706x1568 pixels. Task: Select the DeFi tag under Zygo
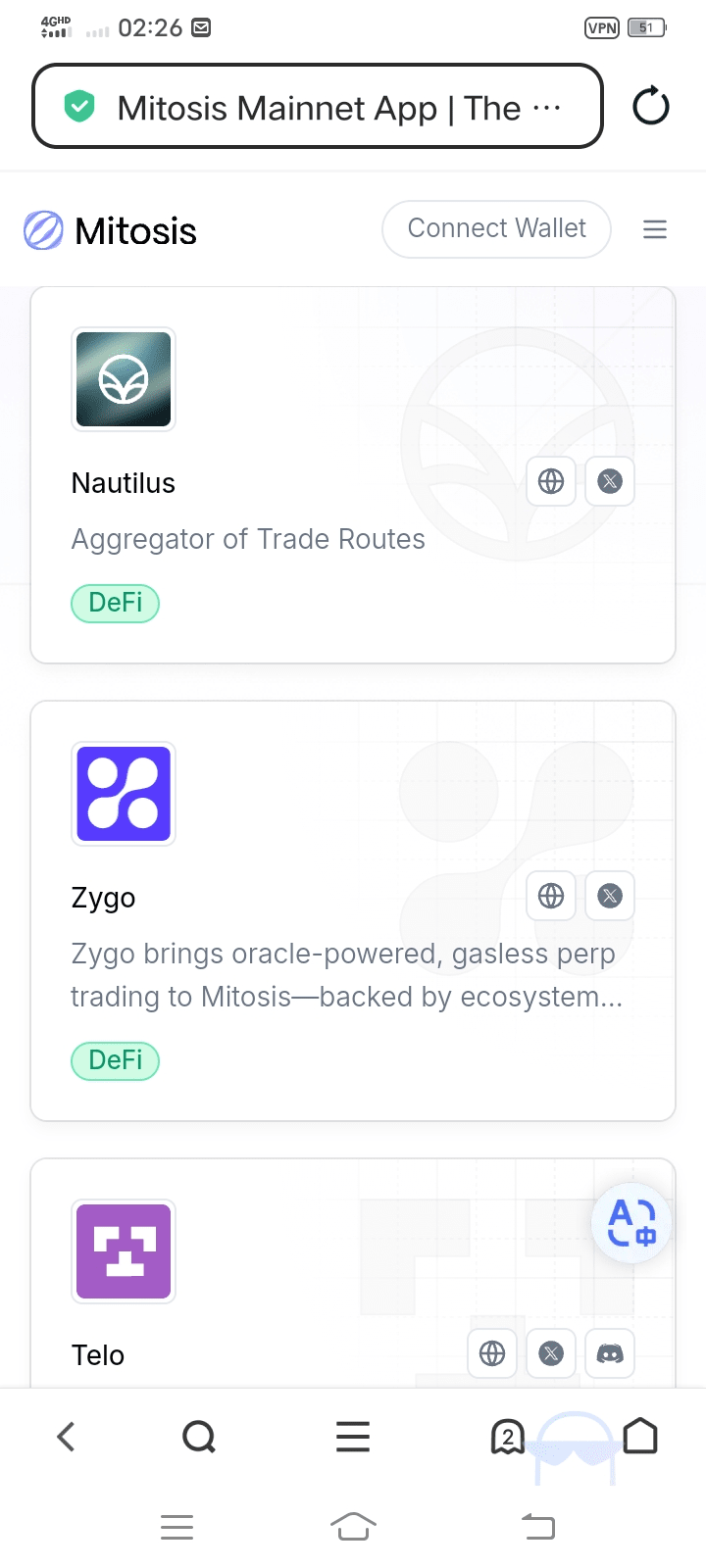(x=115, y=1060)
